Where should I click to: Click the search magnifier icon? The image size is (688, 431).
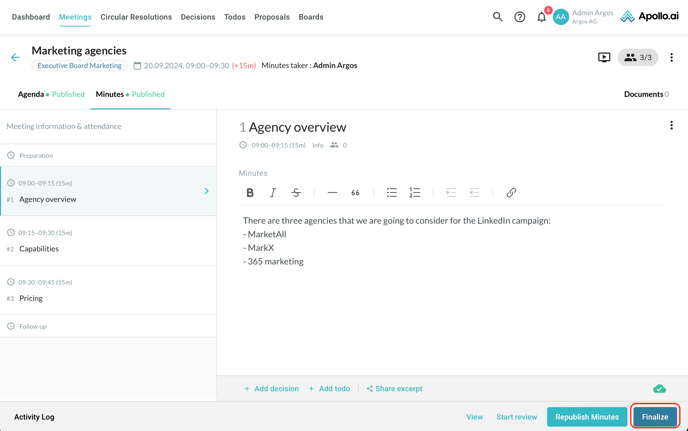coord(497,17)
